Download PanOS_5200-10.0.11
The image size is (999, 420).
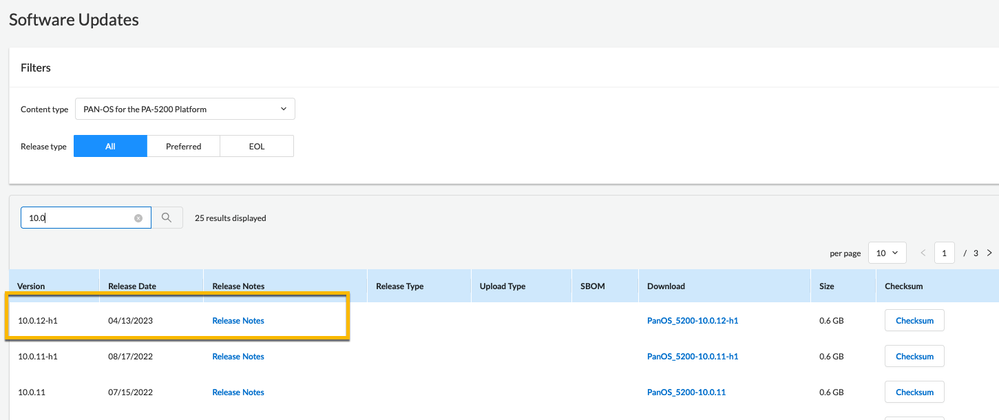point(686,392)
